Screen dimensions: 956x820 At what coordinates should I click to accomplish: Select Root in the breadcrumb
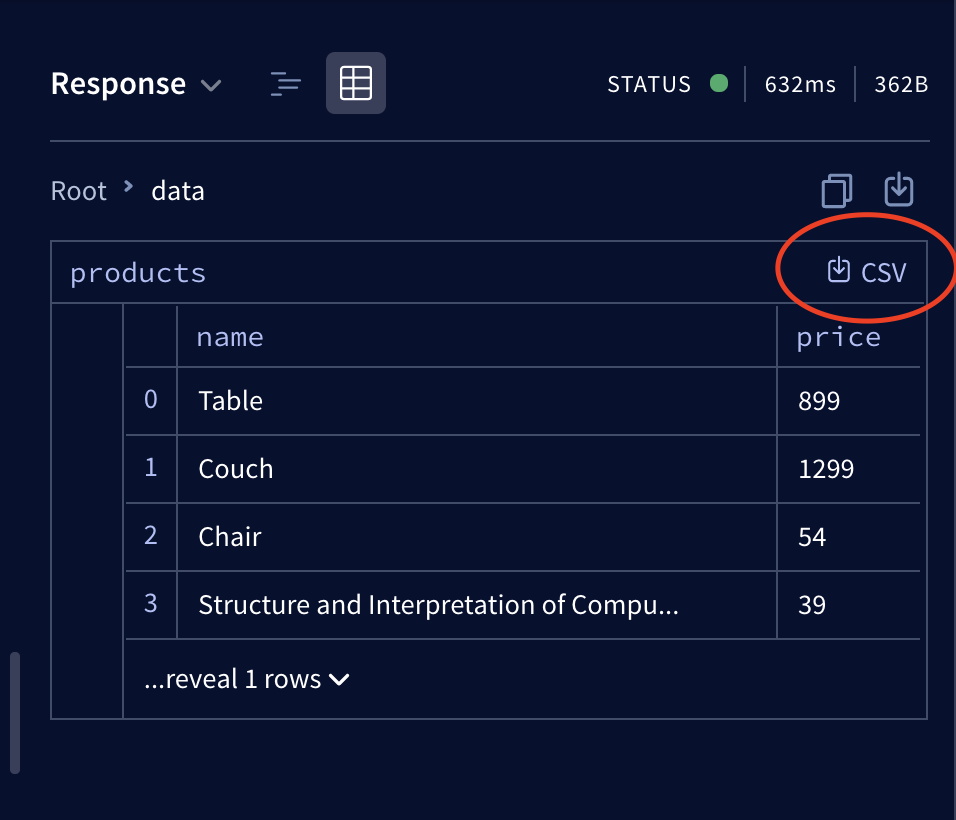click(x=78, y=190)
